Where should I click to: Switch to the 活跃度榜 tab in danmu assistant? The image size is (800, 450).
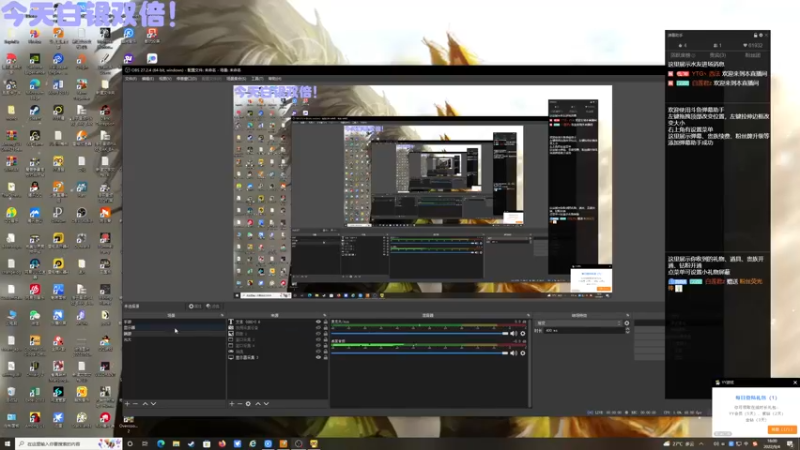[x=682, y=55]
